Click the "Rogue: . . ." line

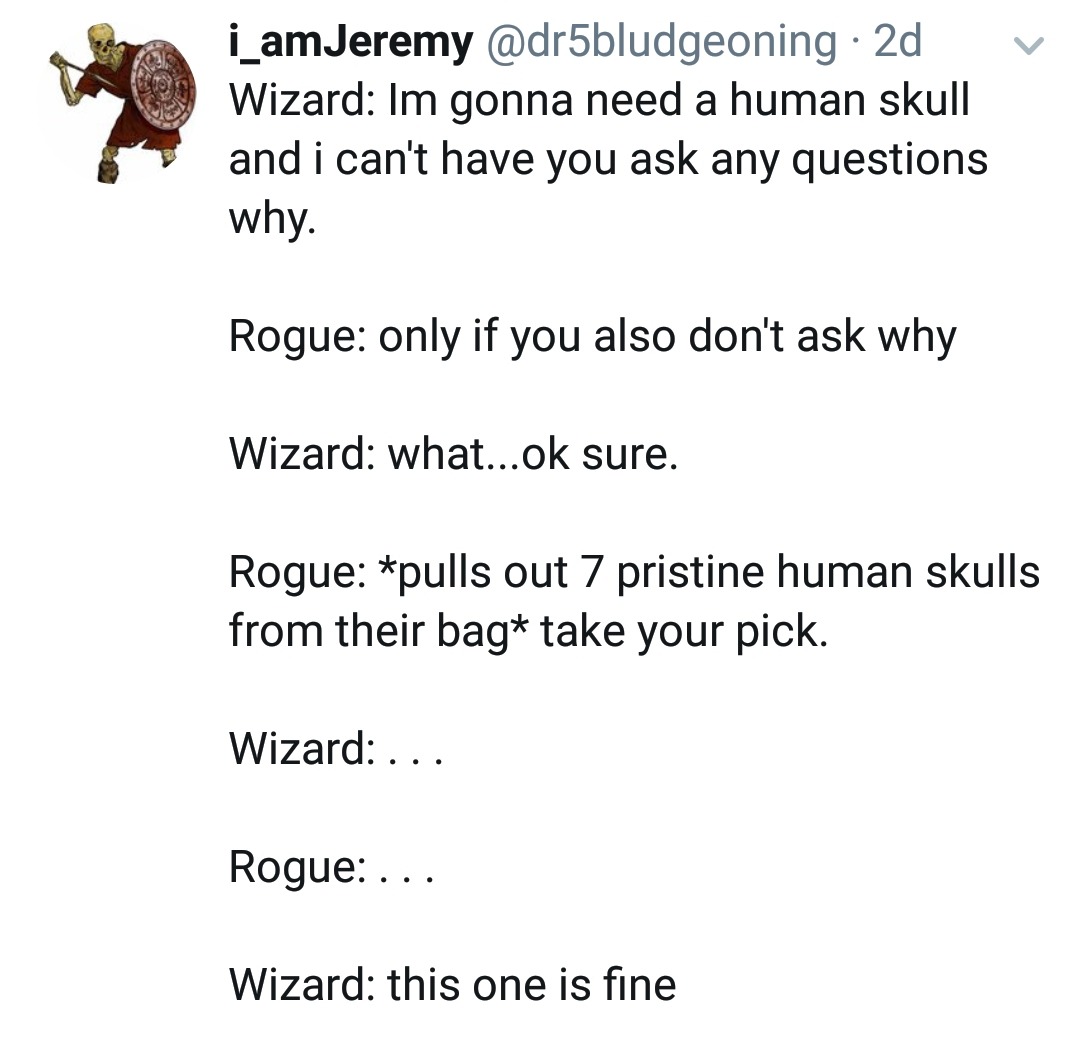click(x=331, y=867)
